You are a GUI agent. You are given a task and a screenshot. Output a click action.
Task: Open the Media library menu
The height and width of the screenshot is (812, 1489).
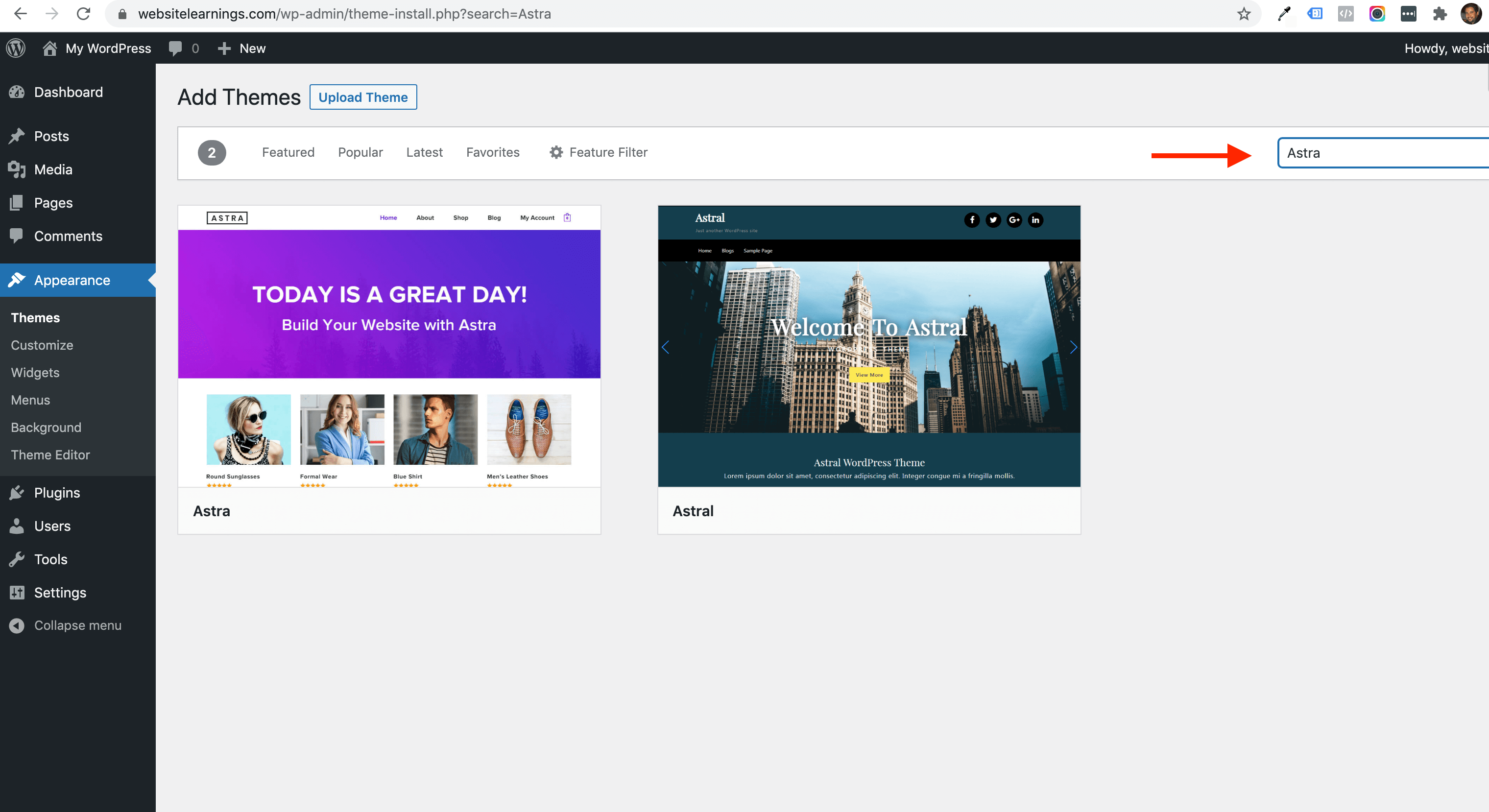pos(77,169)
